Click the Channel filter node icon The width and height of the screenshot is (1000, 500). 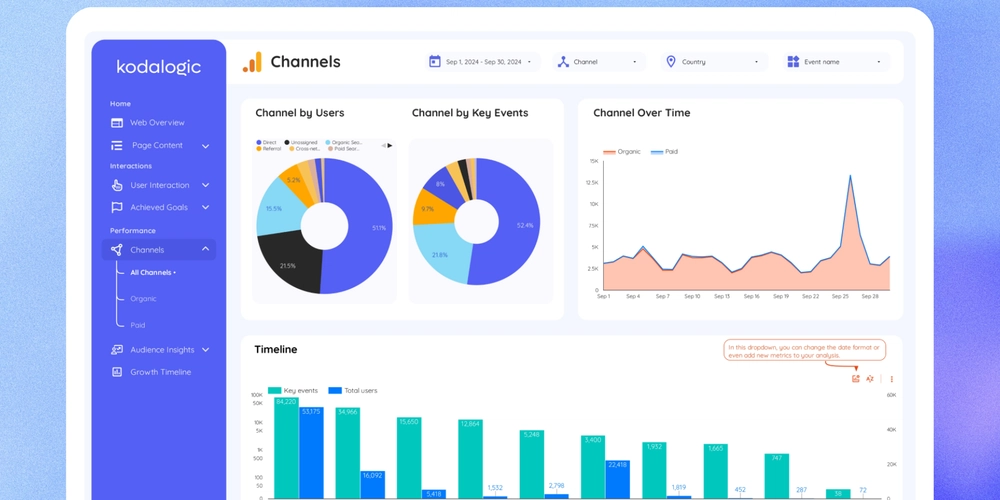[563, 62]
